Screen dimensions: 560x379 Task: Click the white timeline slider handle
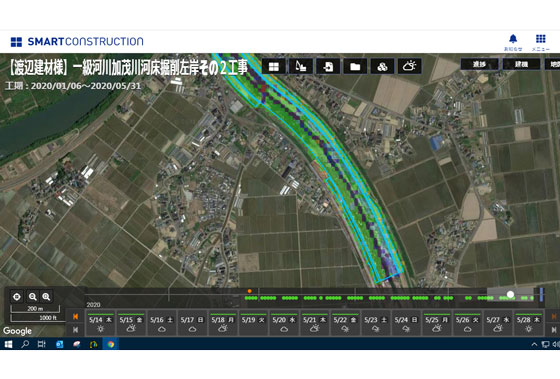pyautogui.click(x=510, y=294)
